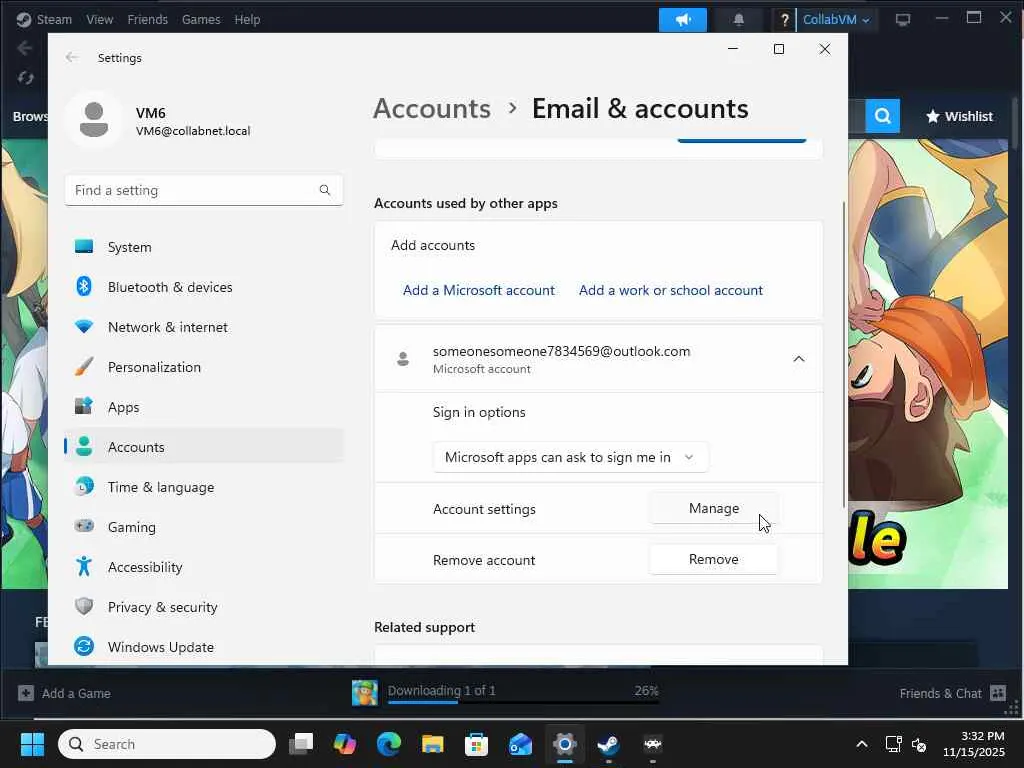
Task: Open Time & language settings
Action: coord(204,487)
